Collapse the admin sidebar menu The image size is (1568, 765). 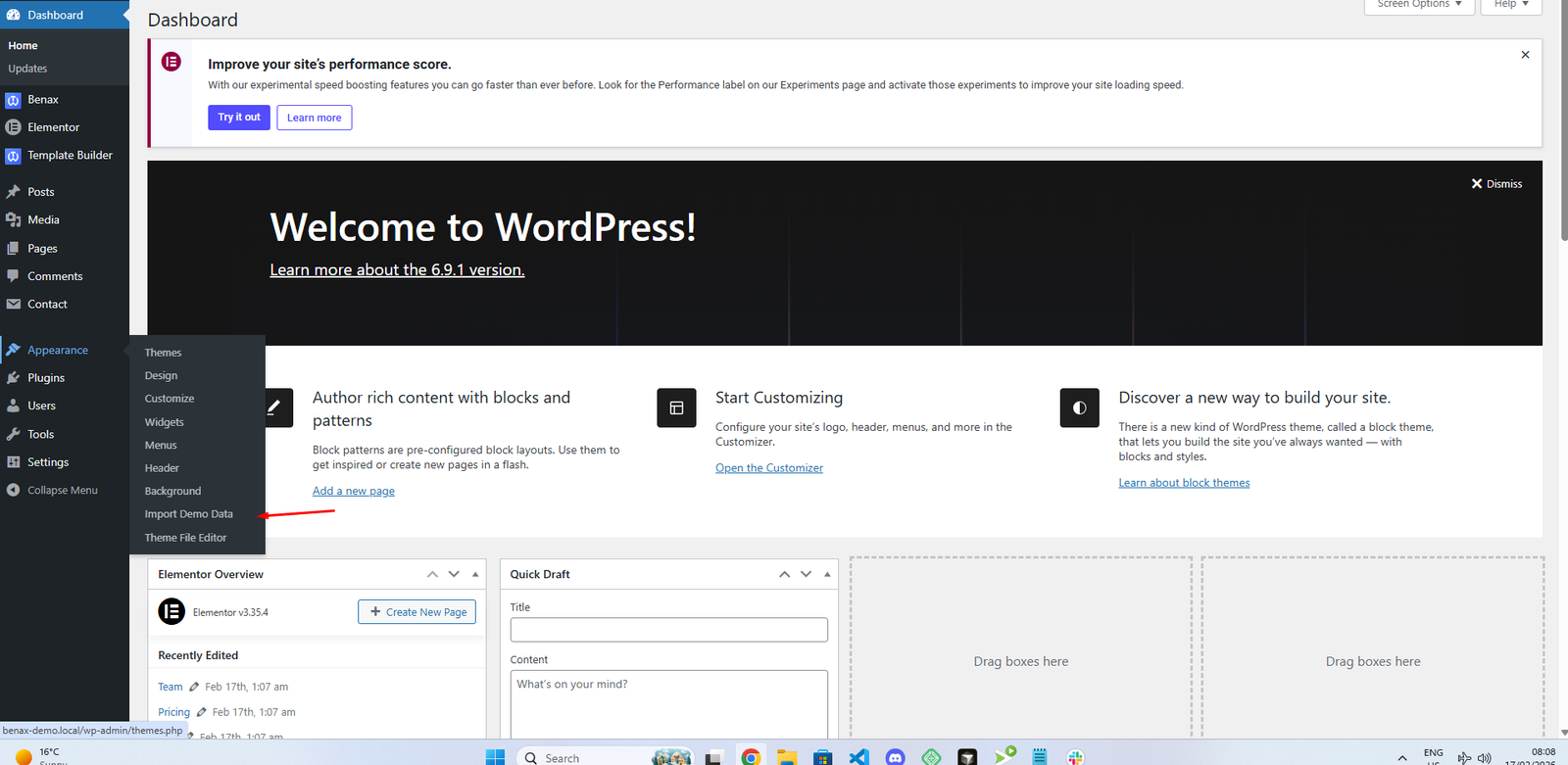62,491
